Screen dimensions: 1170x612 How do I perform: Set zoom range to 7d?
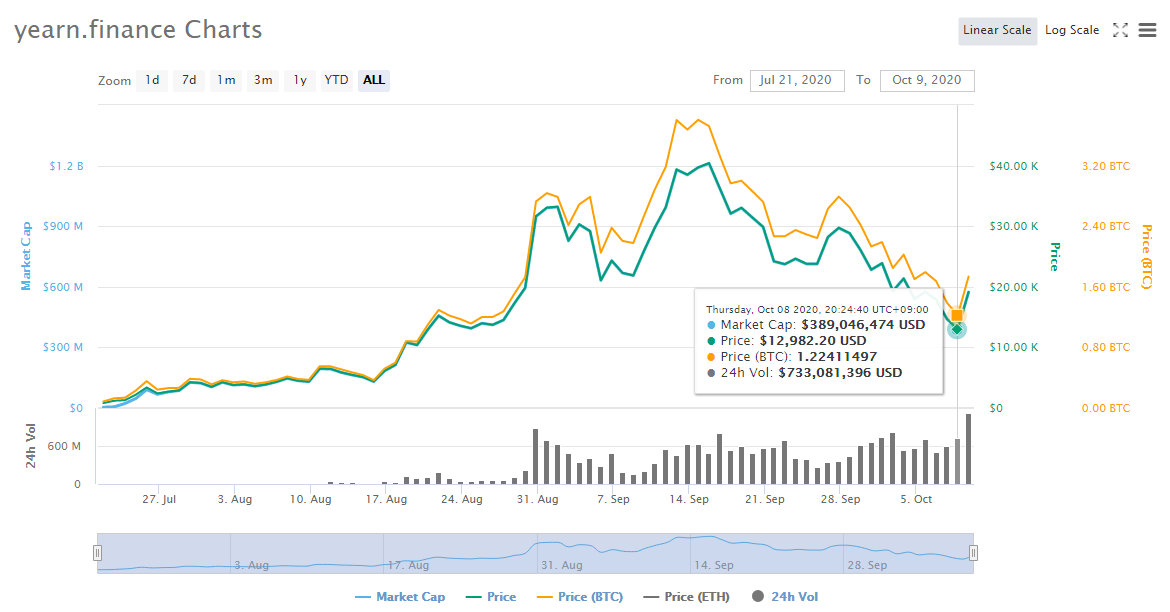coord(190,80)
